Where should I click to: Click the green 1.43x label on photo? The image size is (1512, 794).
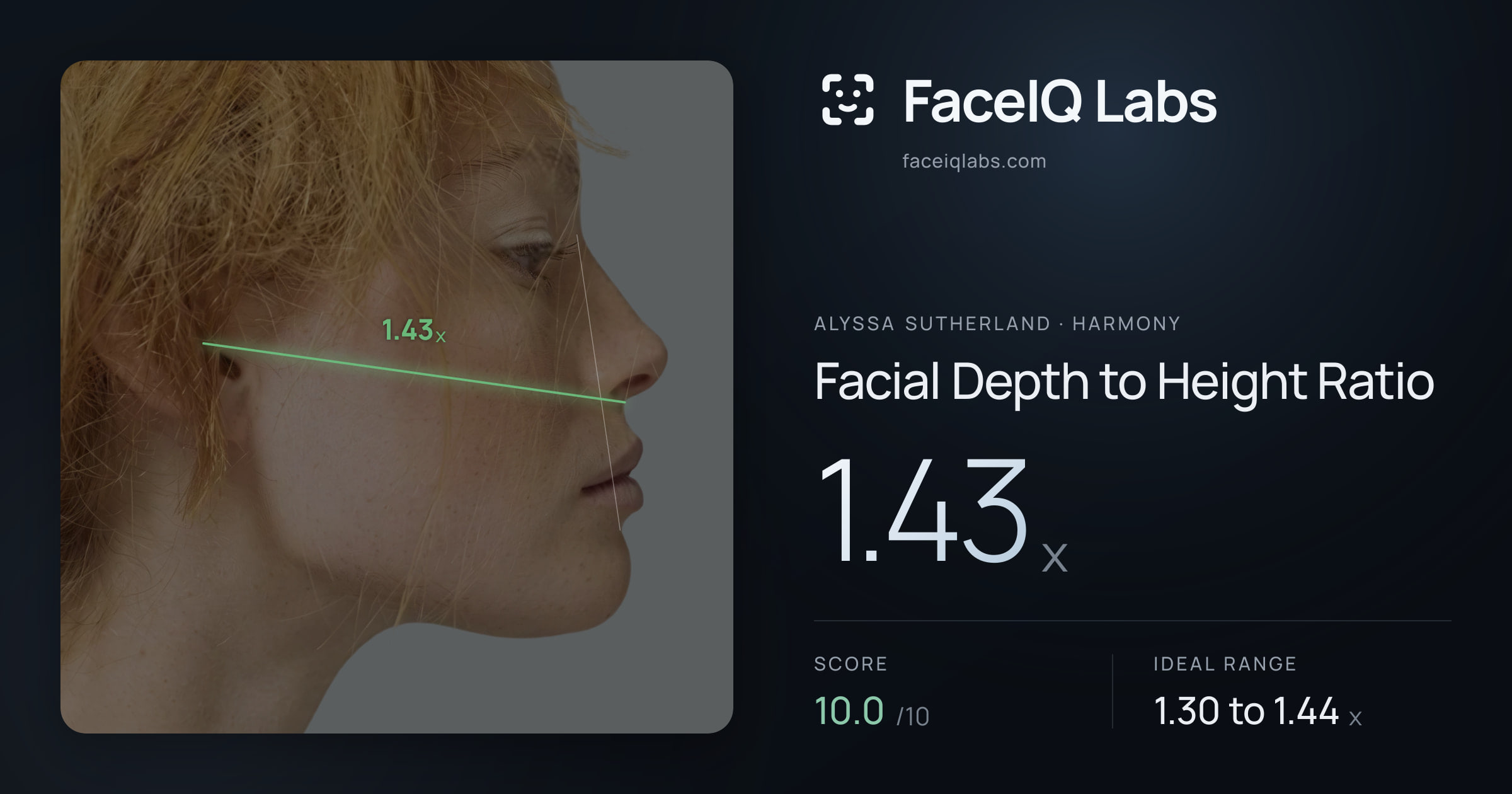pyautogui.click(x=414, y=330)
